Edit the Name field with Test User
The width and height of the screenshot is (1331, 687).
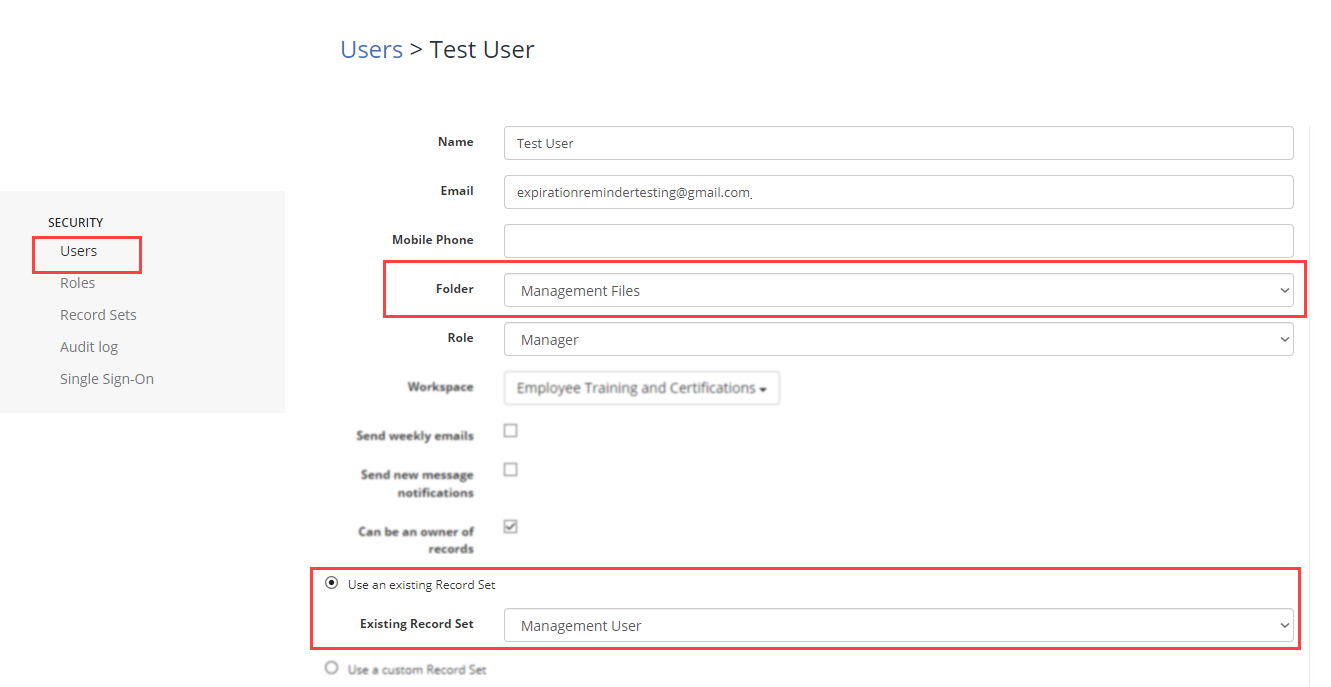pos(899,143)
